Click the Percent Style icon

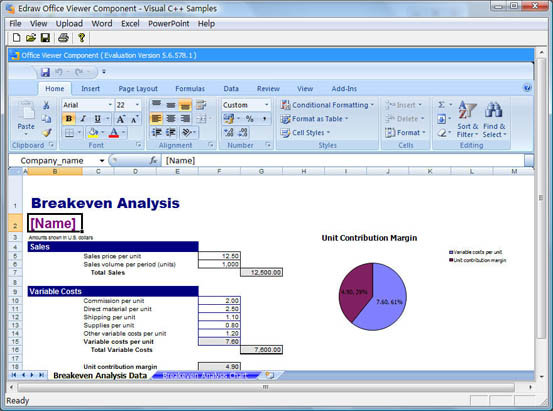click(x=250, y=119)
